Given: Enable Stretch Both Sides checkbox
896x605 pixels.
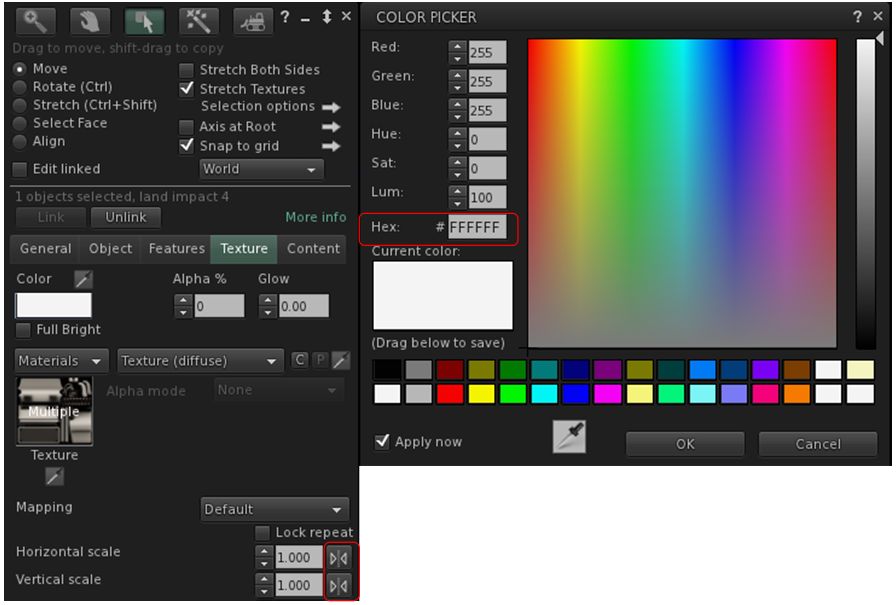Looking at the screenshot, I should pyautogui.click(x=186, y=70).
